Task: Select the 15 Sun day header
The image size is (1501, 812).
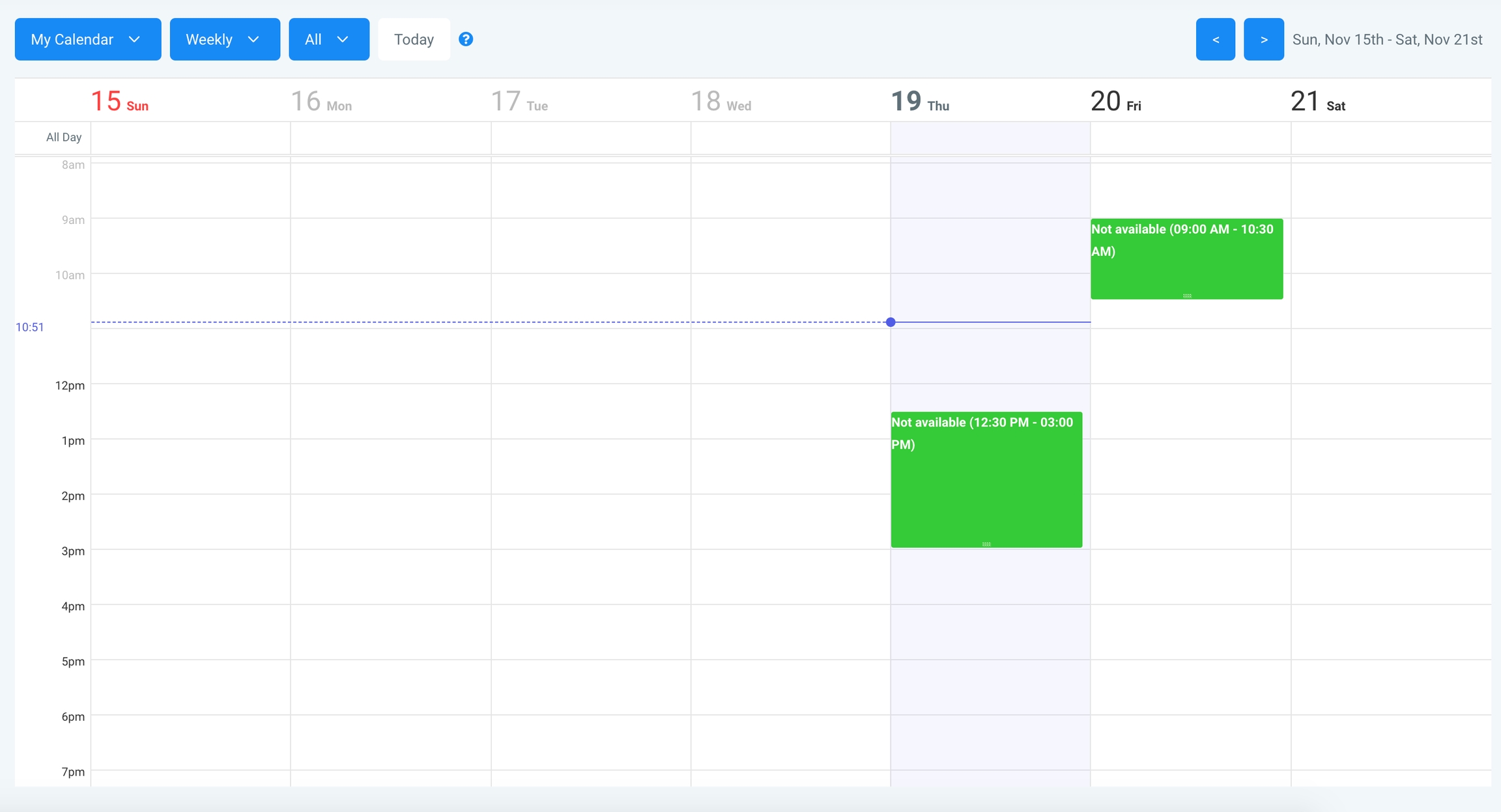Action: 120,102
